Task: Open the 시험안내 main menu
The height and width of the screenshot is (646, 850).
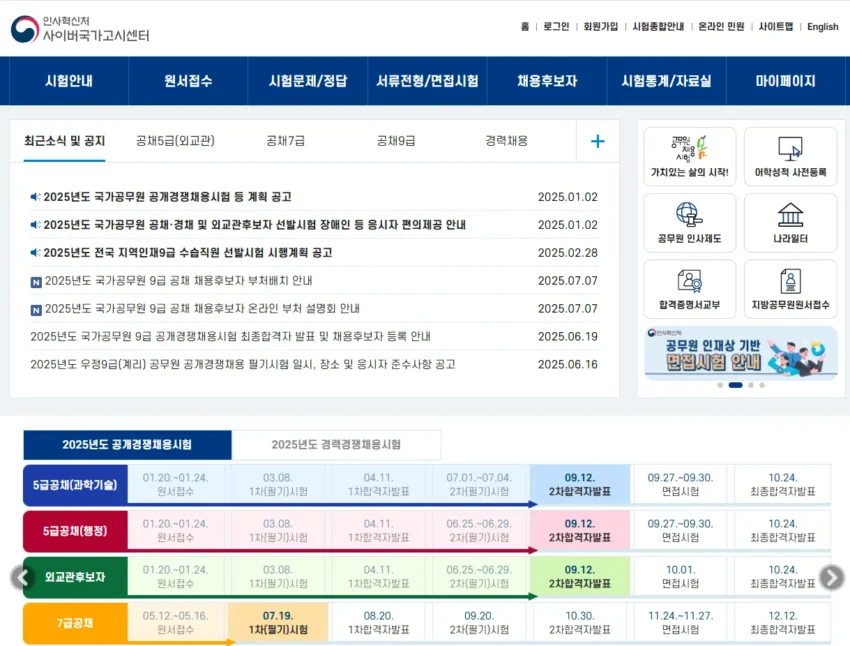Action: [69, 81]
